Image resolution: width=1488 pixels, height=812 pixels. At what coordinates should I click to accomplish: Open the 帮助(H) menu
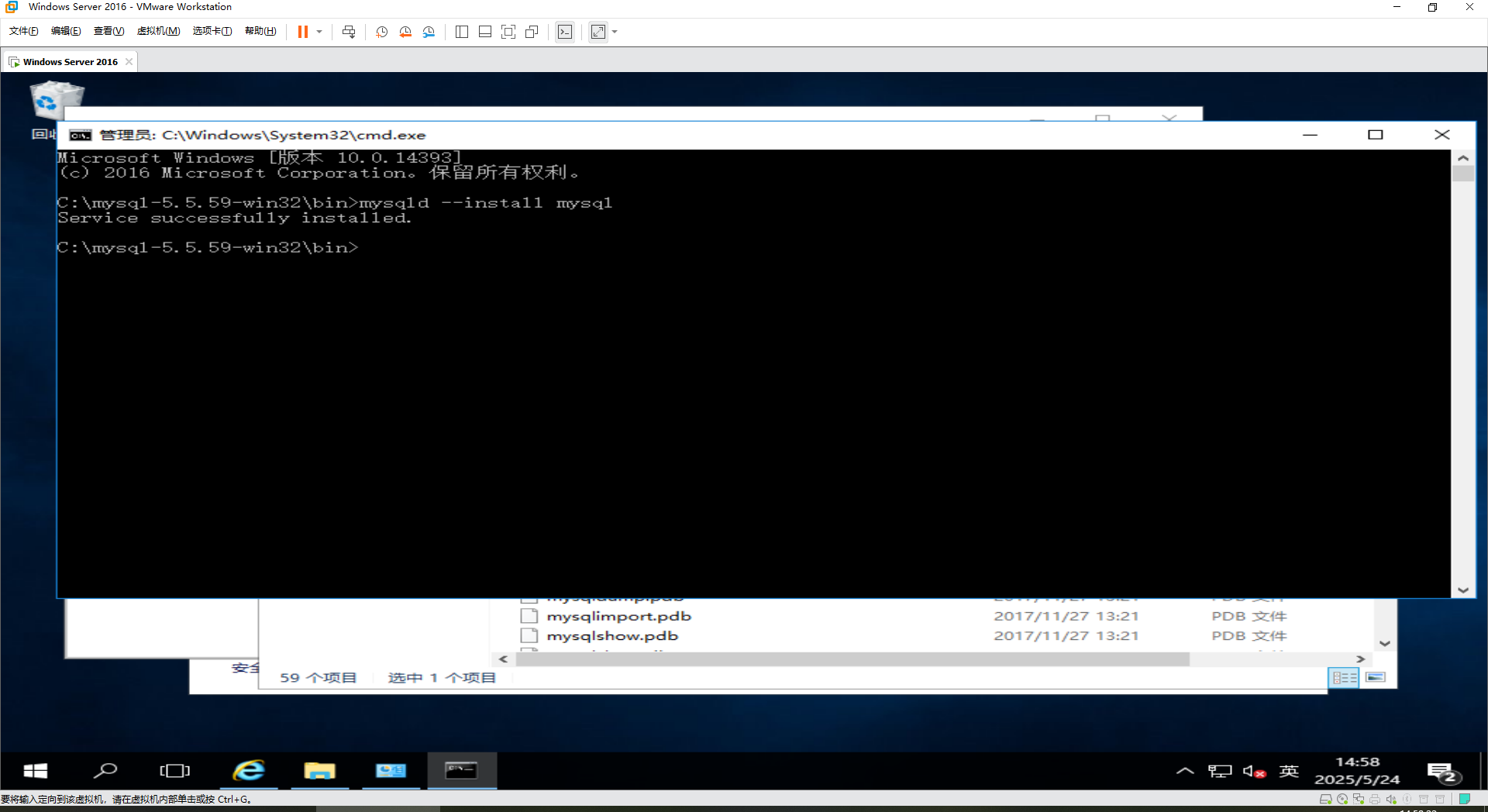tap(260, 31)
